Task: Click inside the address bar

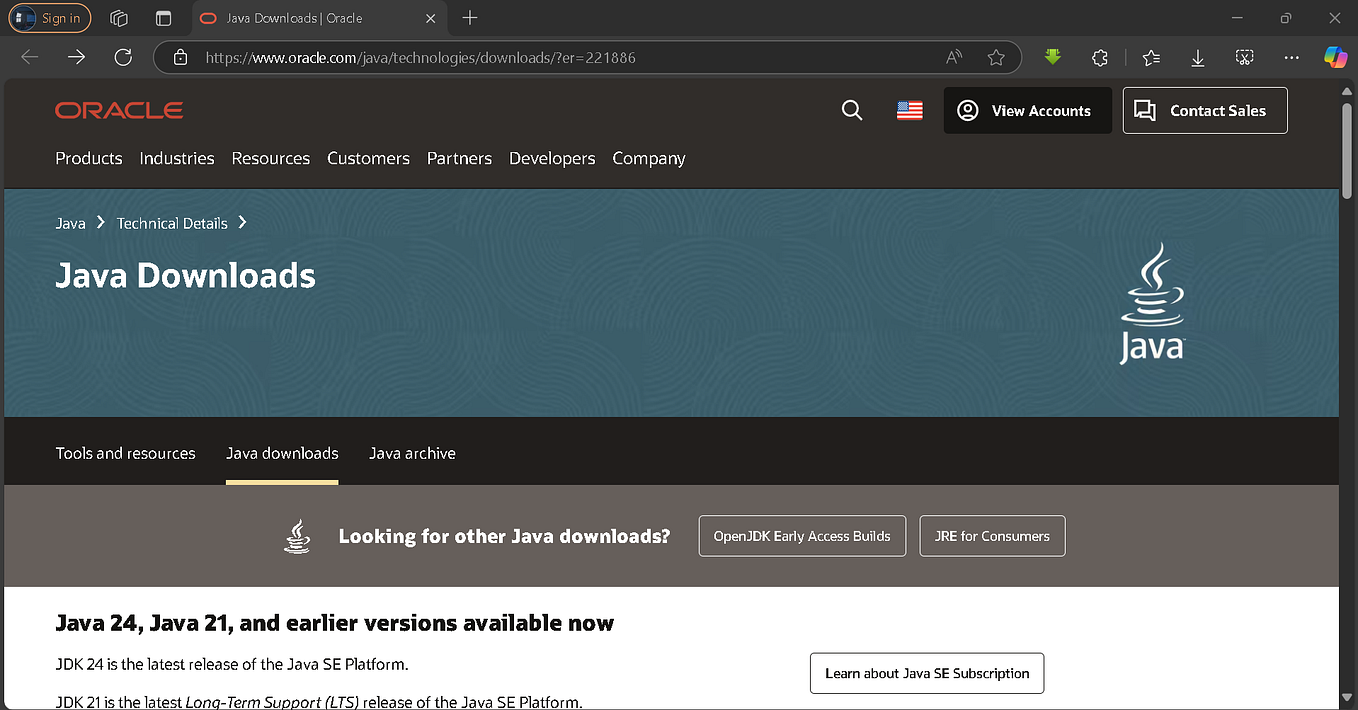Action: point(500,57)
